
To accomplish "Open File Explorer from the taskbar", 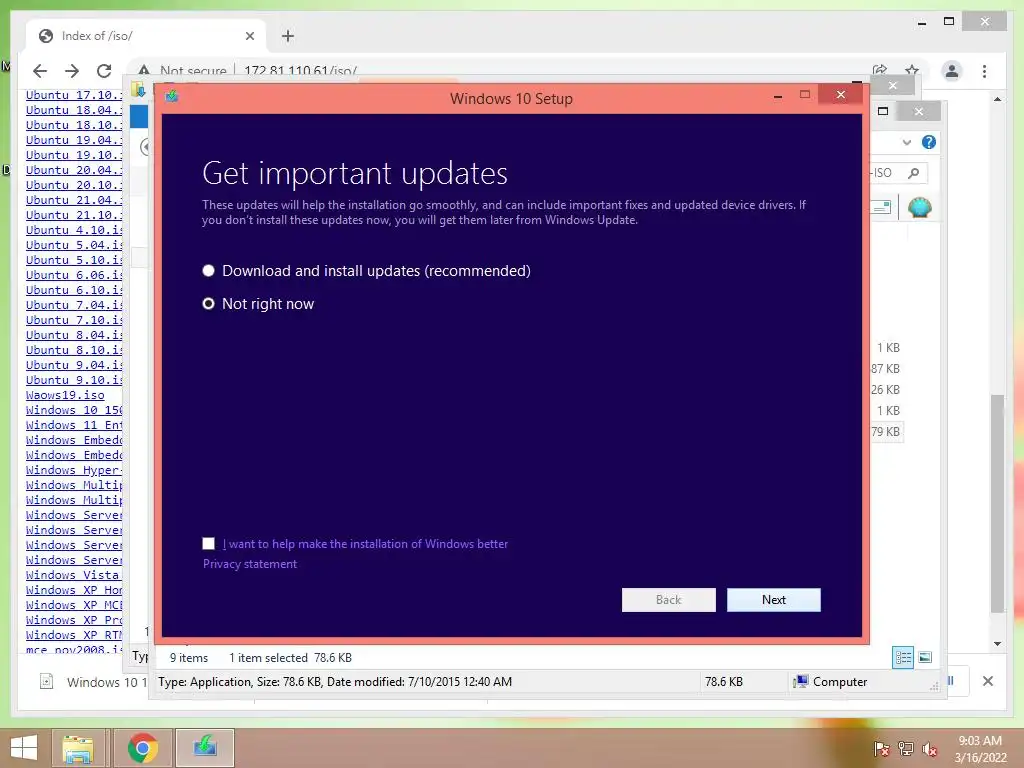I will [78, 748].
